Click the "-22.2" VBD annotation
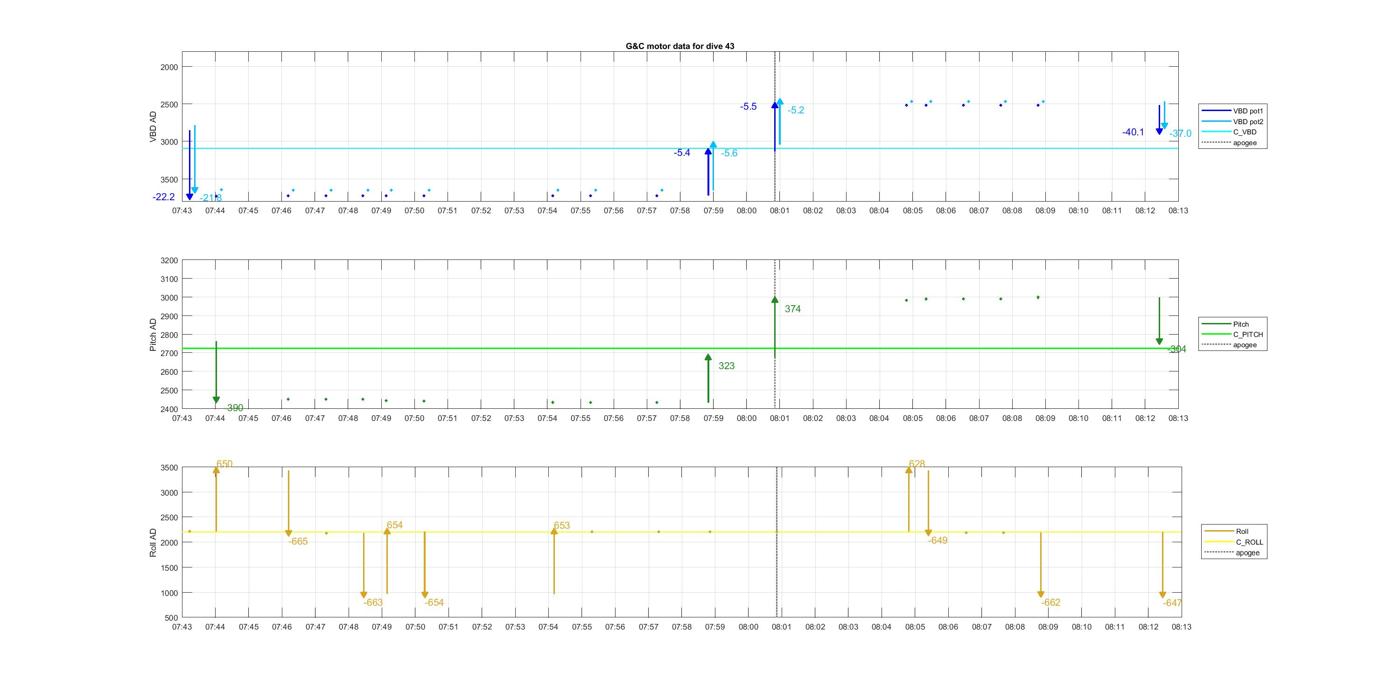Viewport: 1400px width, 693px height. tap(164, 197)
